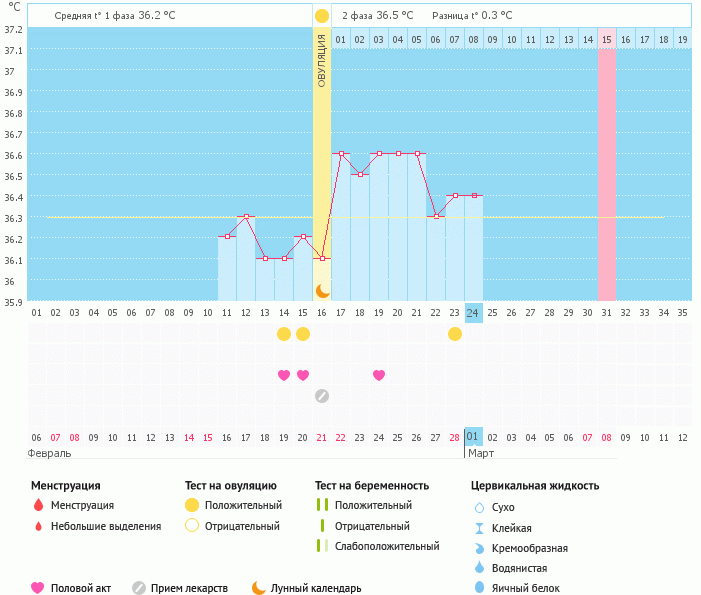
Task: Click the crescent moon icon on cycle day 16
Action: point(322,290)
